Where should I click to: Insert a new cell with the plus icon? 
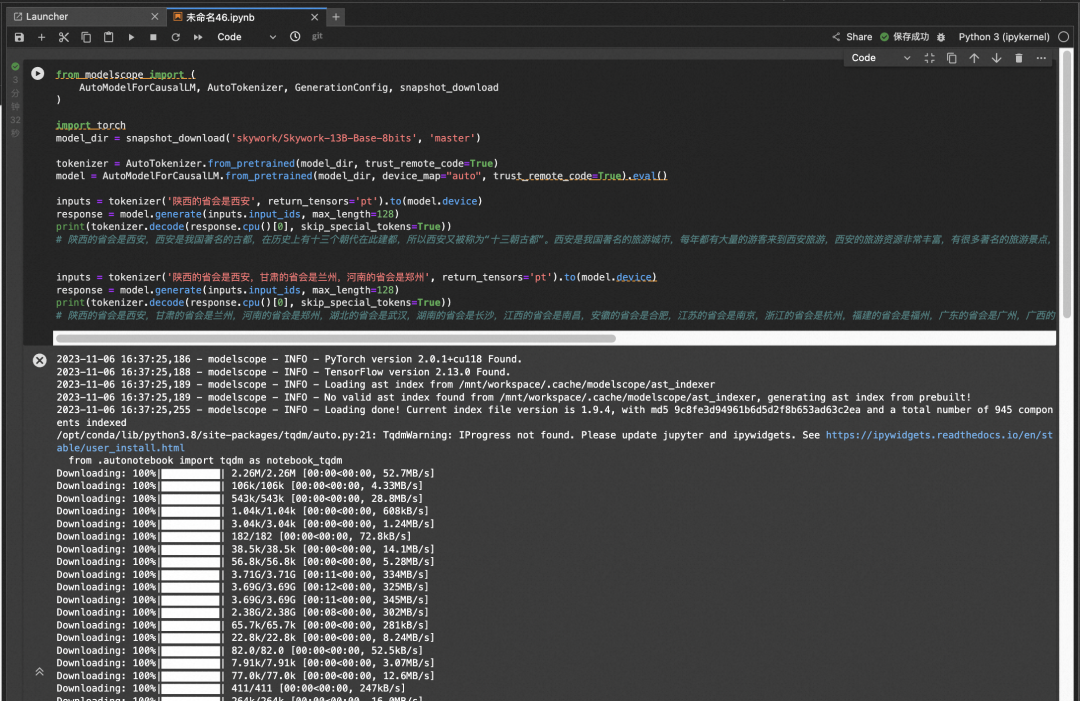pos(41,37)
